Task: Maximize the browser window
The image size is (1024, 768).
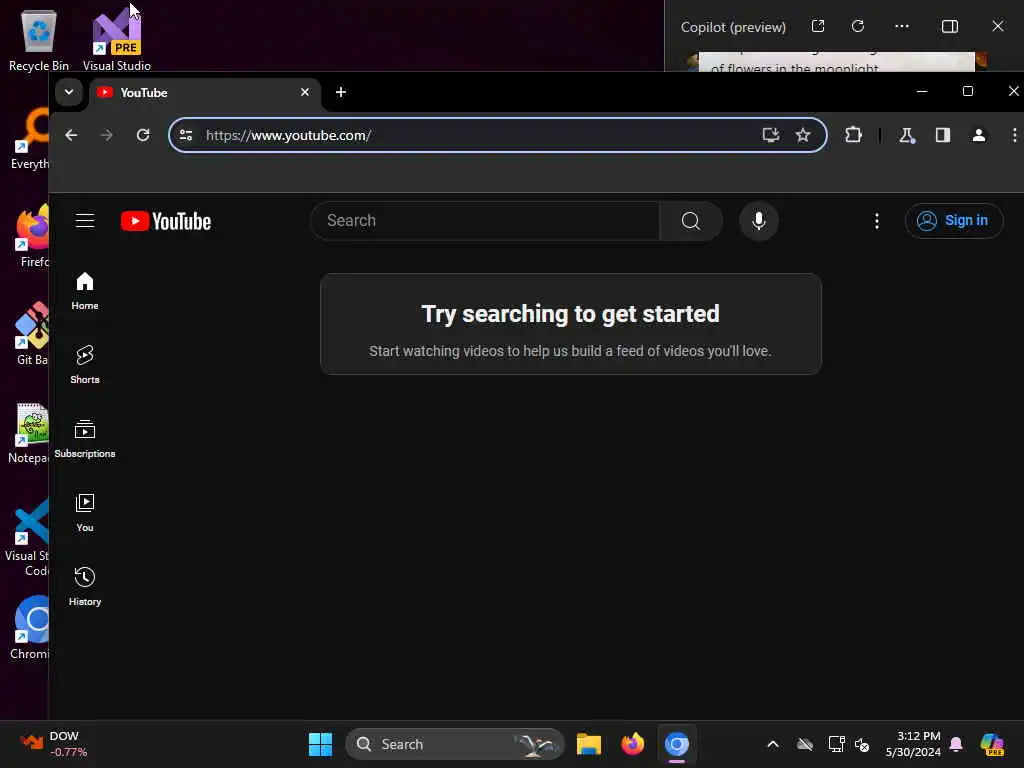Action: (967, 91)
